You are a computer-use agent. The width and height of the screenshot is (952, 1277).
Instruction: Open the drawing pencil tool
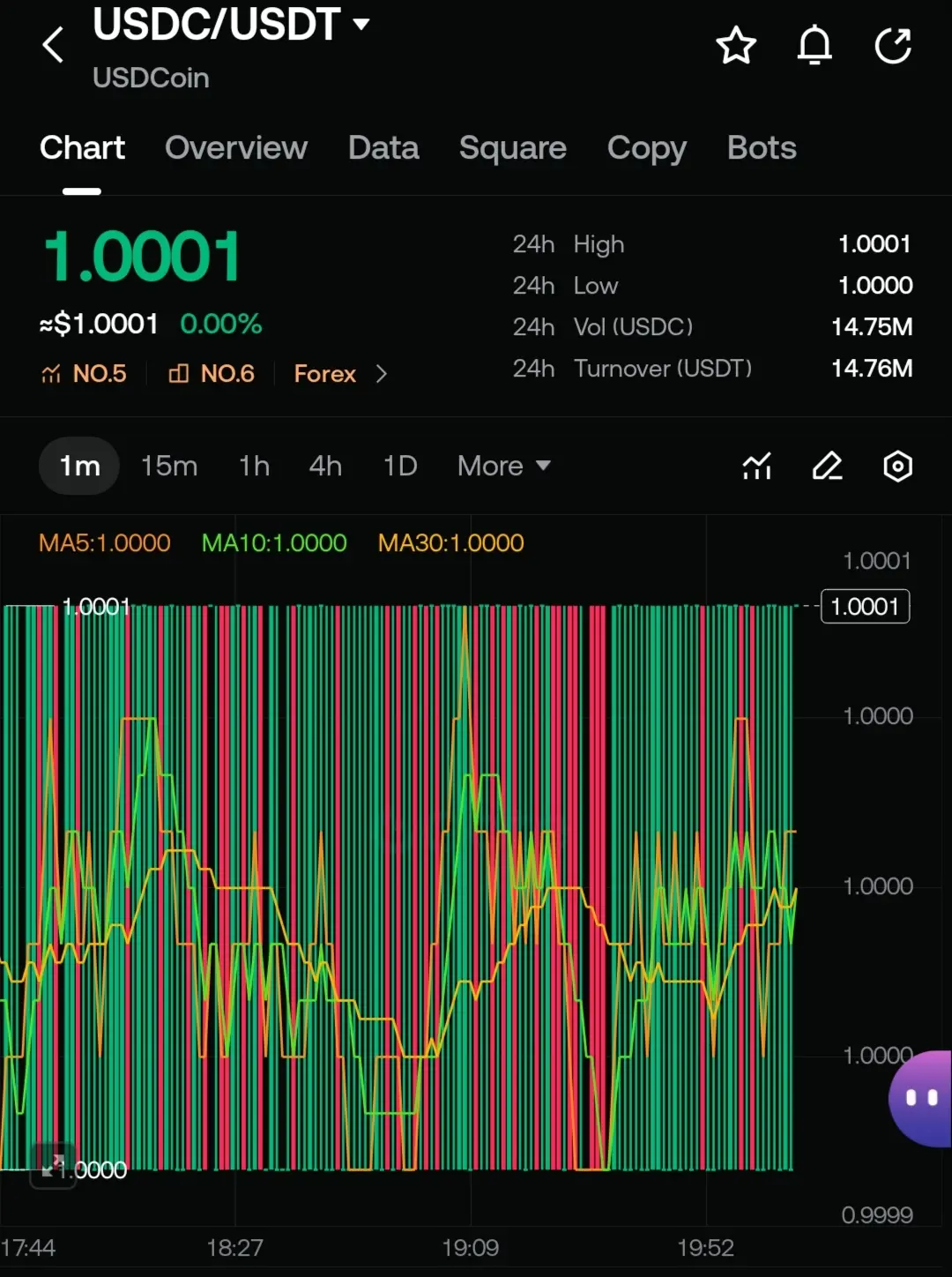coord(827,466)
